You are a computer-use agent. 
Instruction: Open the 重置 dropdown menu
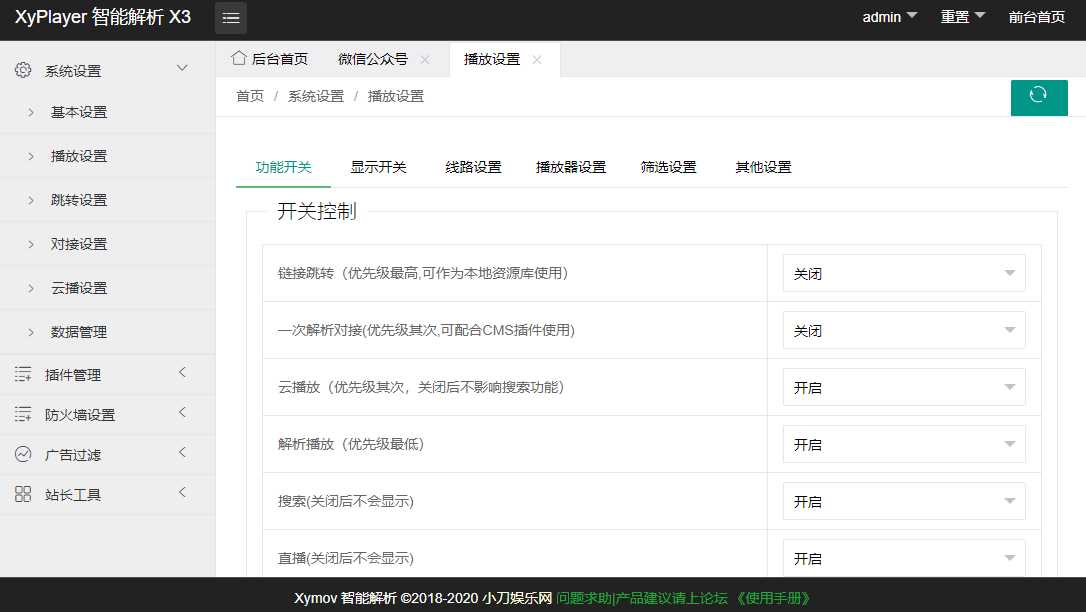(x=961, y=17)
